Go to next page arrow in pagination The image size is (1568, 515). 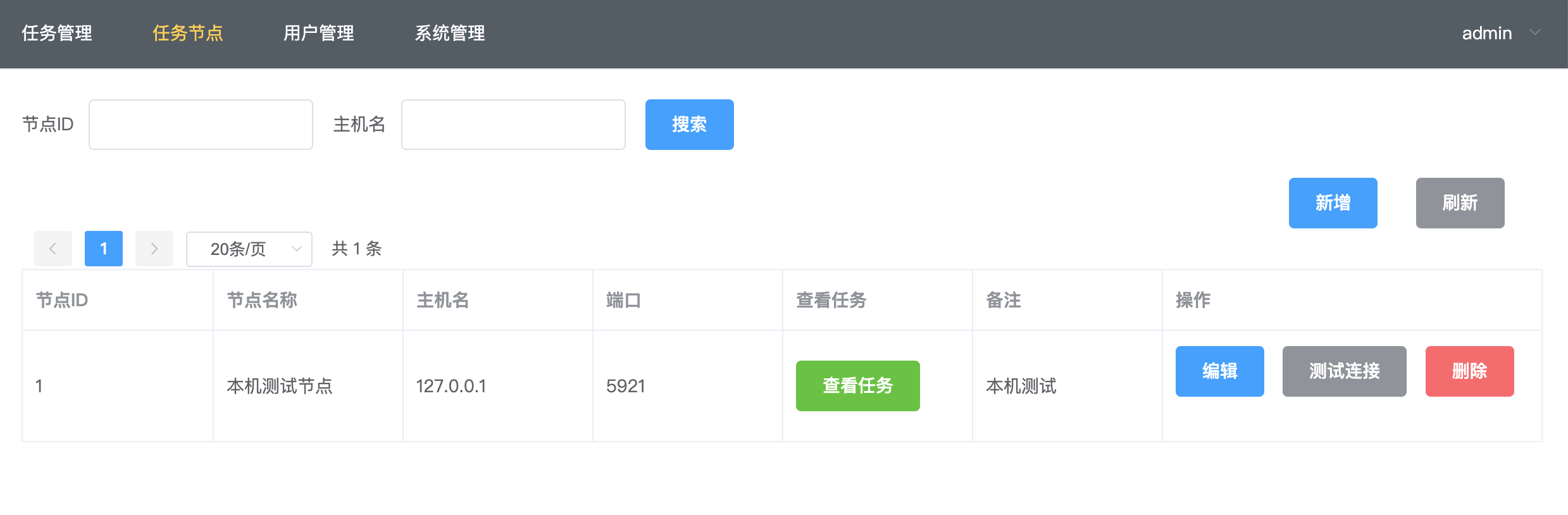(x=154, y=249)
